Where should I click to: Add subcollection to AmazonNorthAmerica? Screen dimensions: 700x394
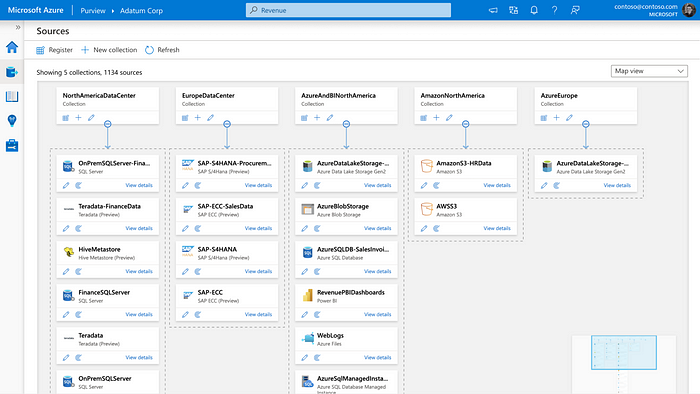tap(437, 118)
